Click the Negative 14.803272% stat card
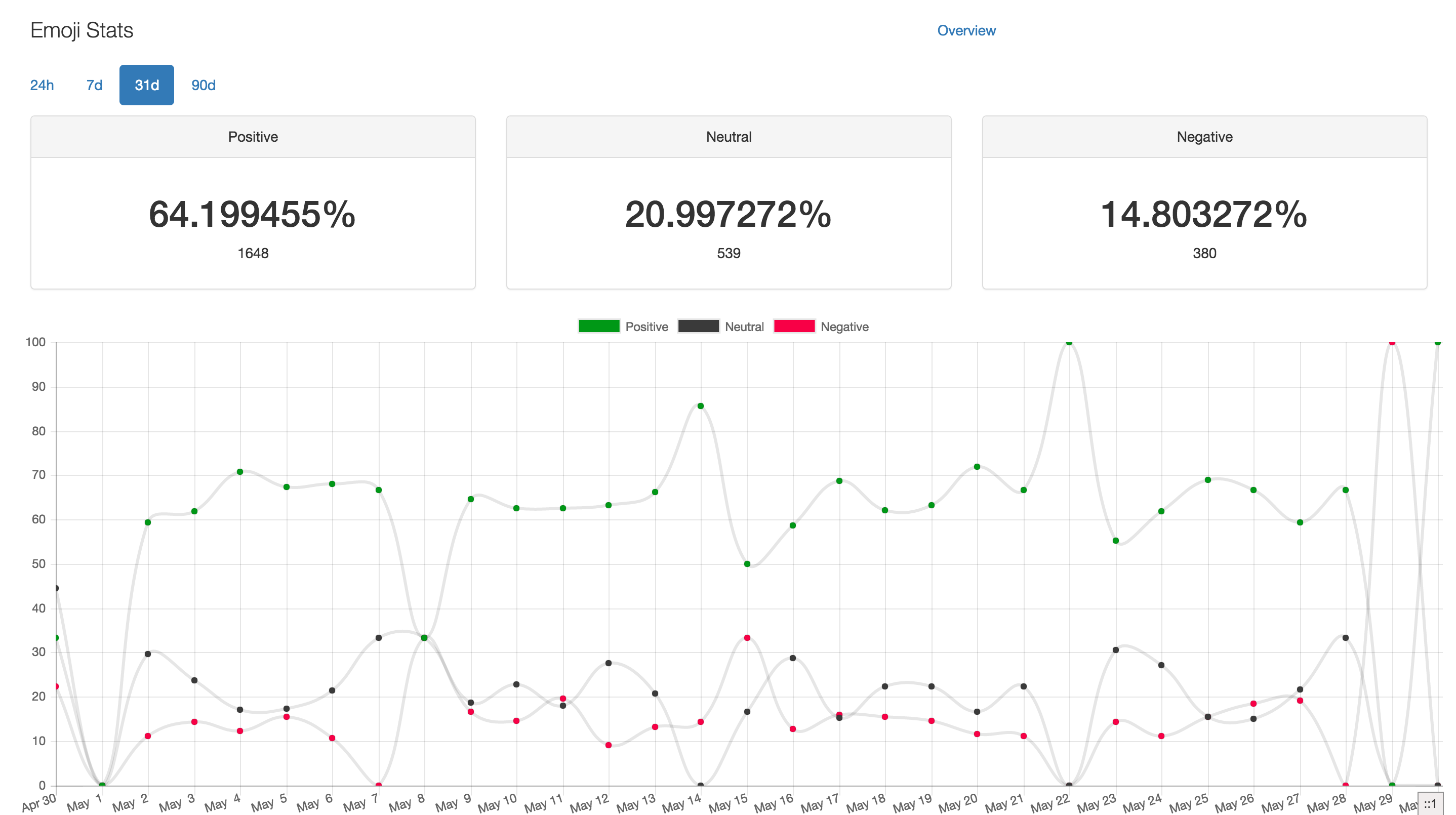 [x=1204, y=215]
